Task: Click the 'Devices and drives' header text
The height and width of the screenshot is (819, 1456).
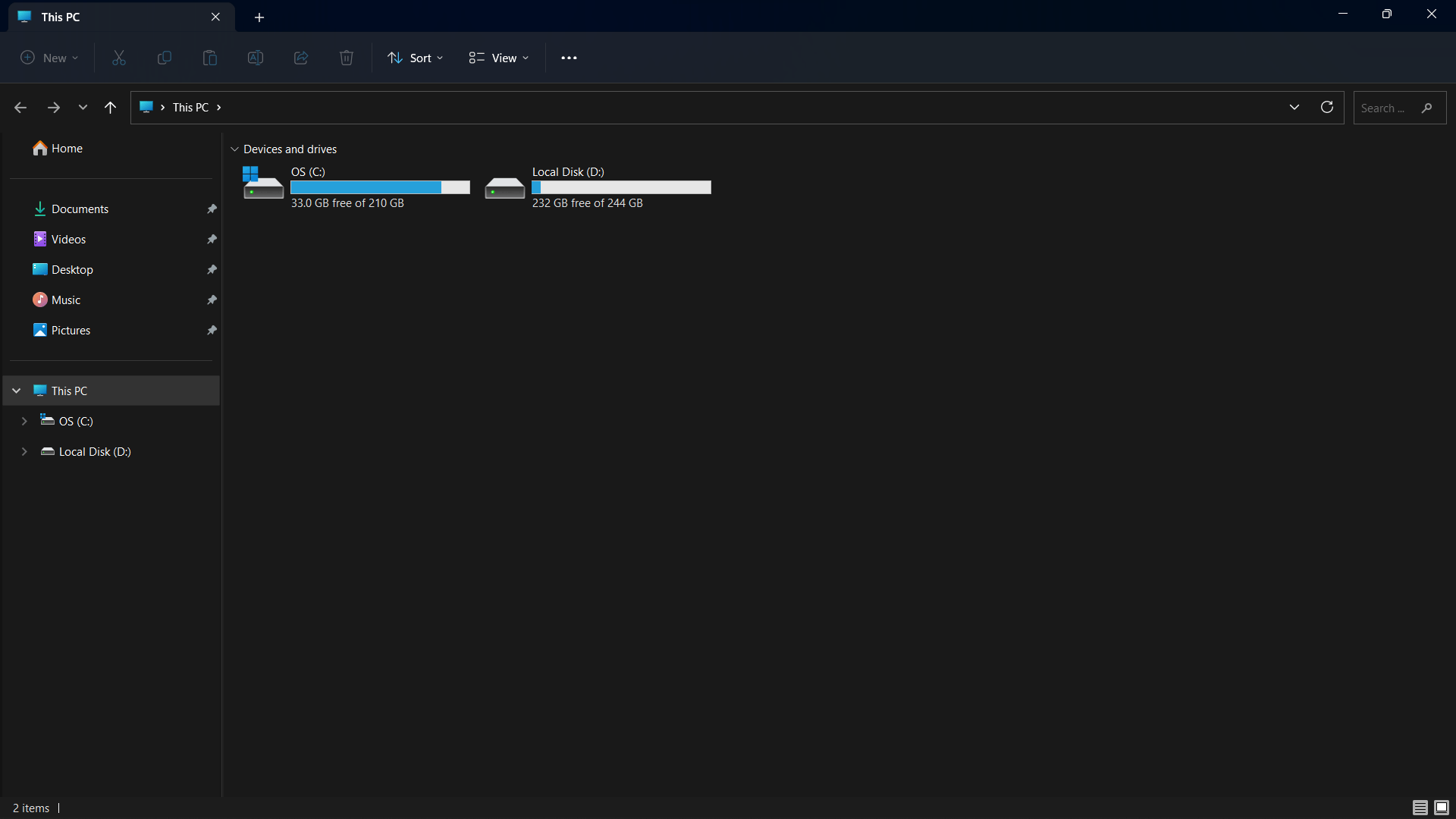Action: pos(290,149)
